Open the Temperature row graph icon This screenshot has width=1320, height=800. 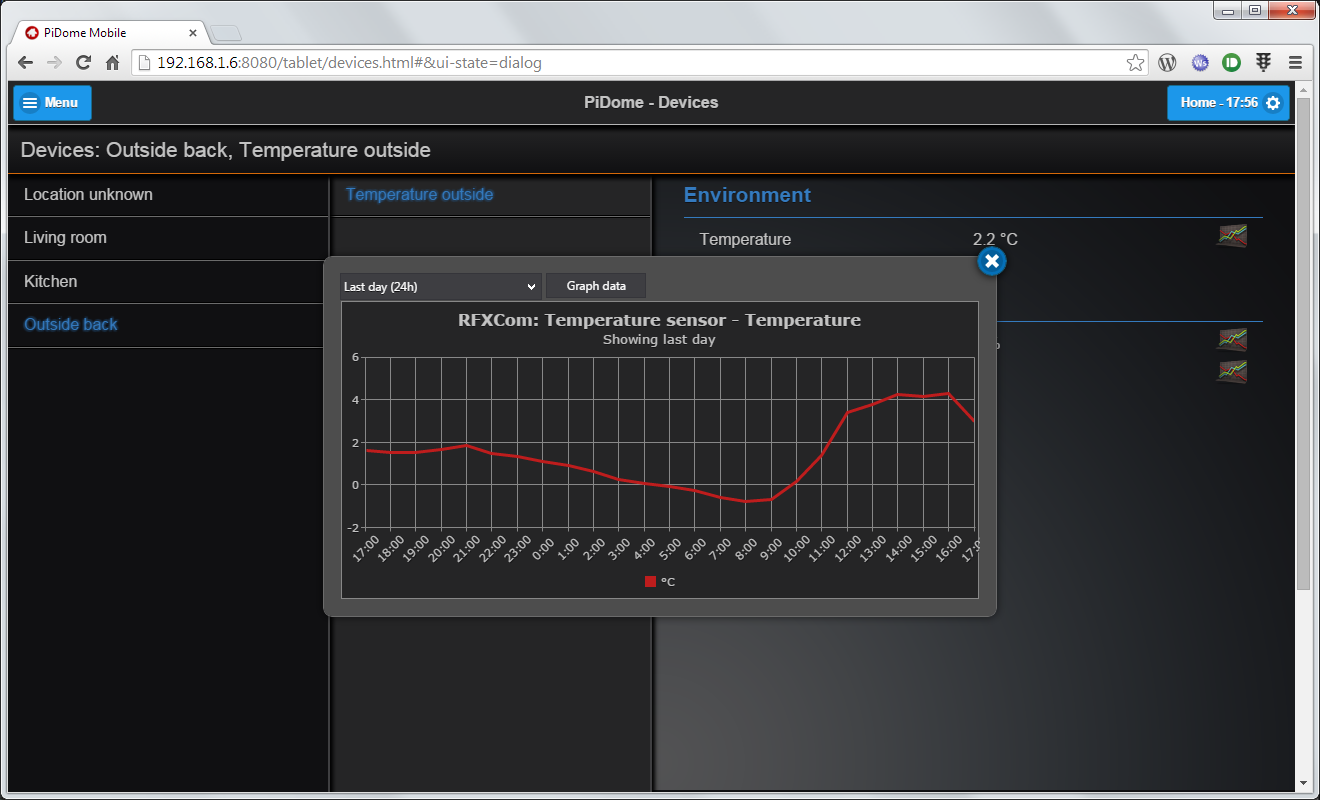1232,236
